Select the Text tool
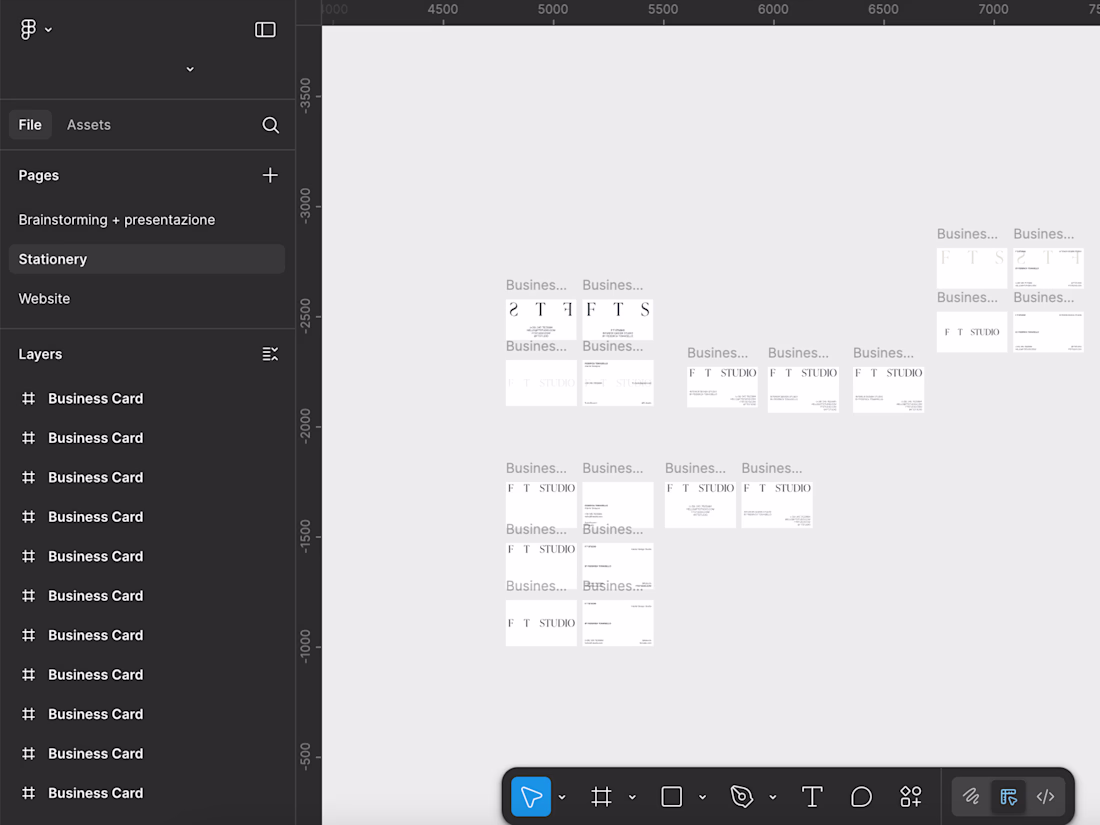 [x=812, y=796]
